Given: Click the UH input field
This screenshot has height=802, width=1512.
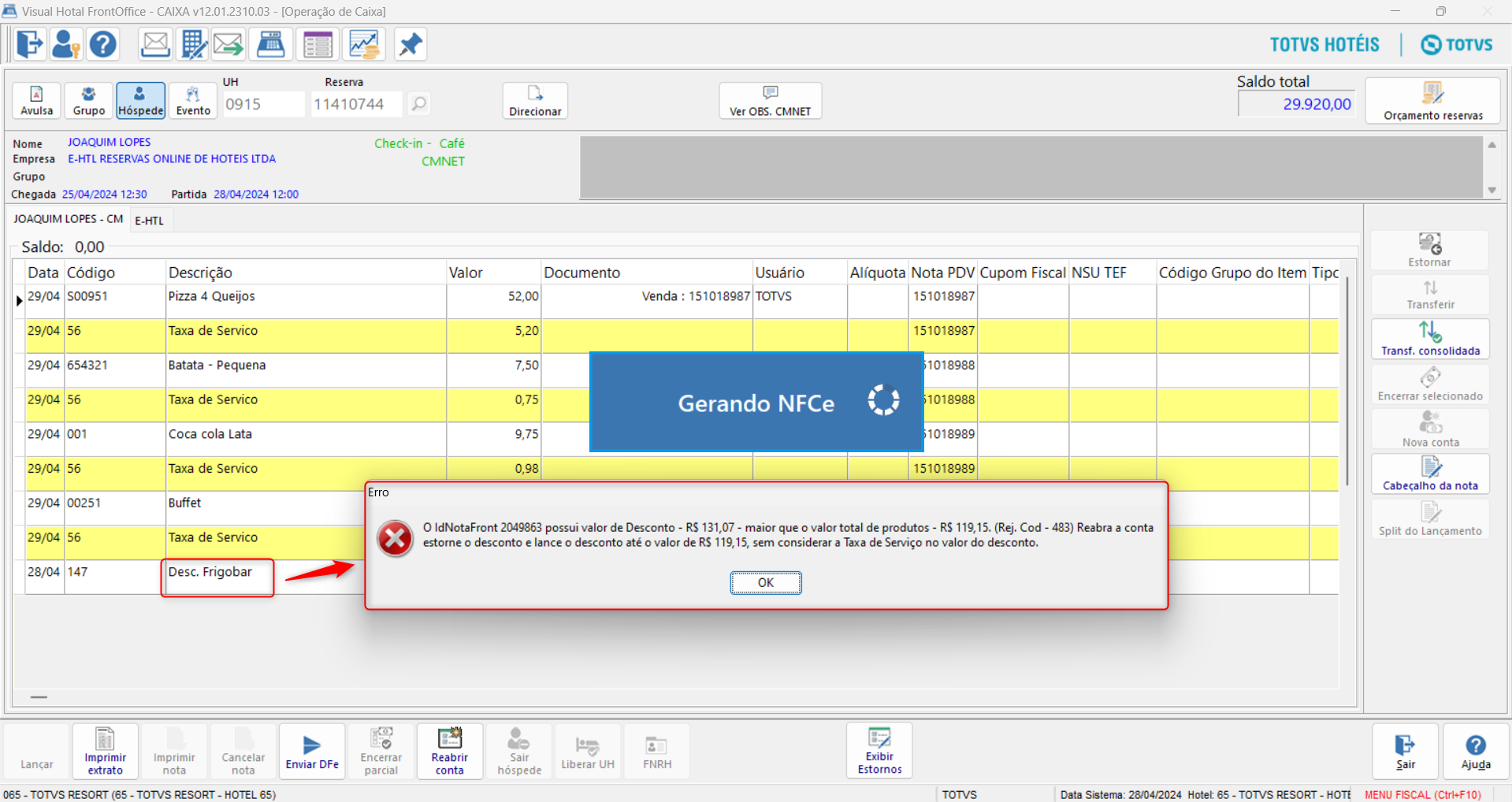Looking at the screenshot, I should (x=263, y=104).
